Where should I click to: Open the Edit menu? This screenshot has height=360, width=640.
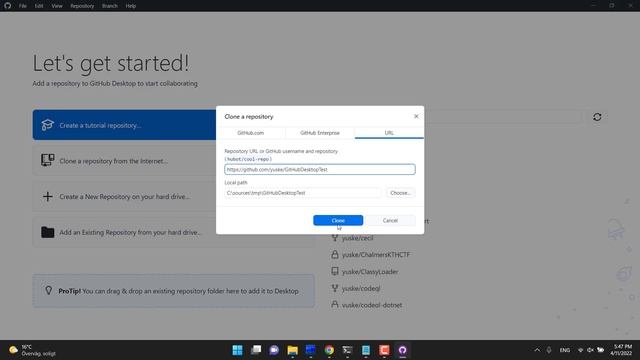(39, 6)
